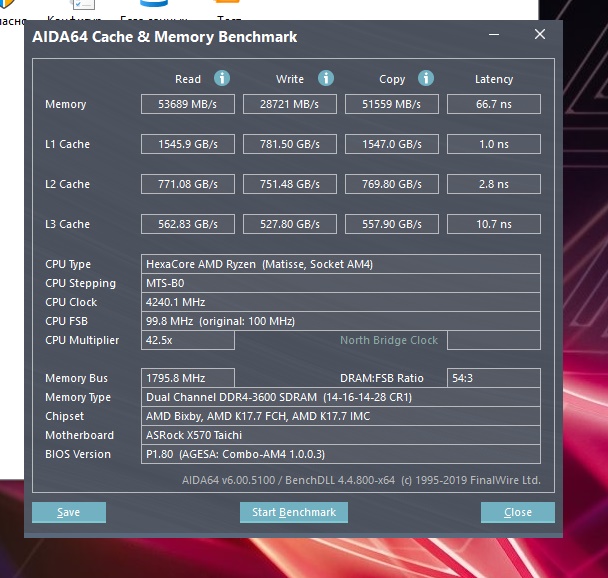Select the Memory Copy value 51559 MB/s
608x578 pixels.
(x=392, y=104)
